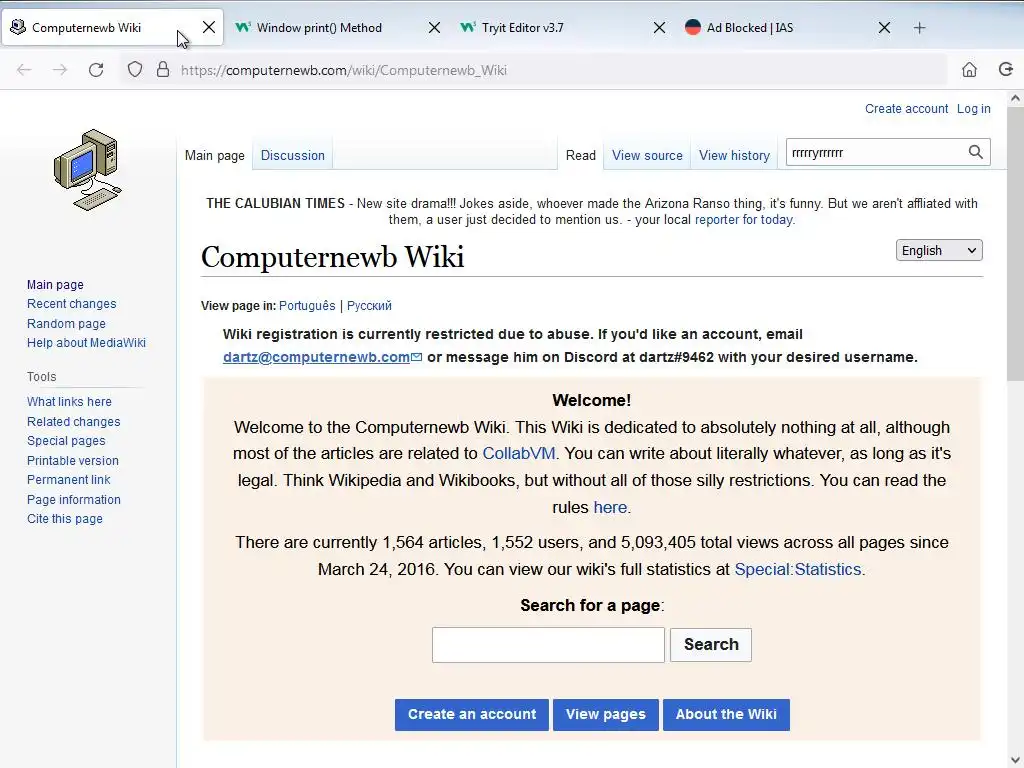Follow the reporter for today link

(x=743, y=219)
